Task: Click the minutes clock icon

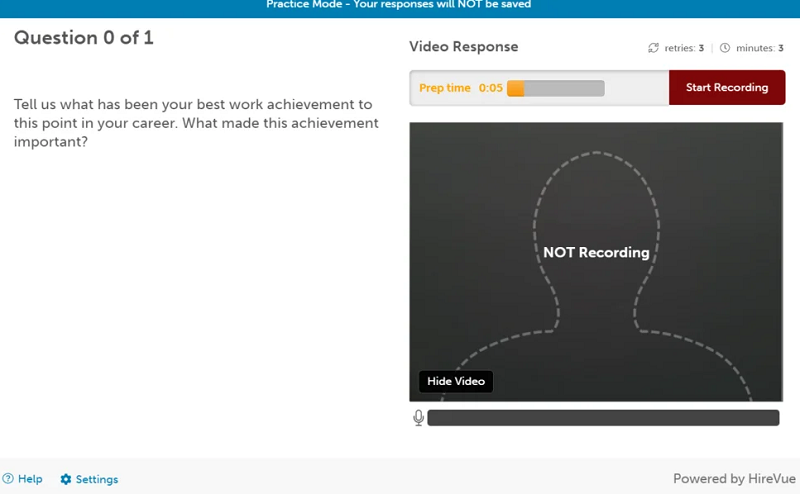Action: tap(725, 48)
